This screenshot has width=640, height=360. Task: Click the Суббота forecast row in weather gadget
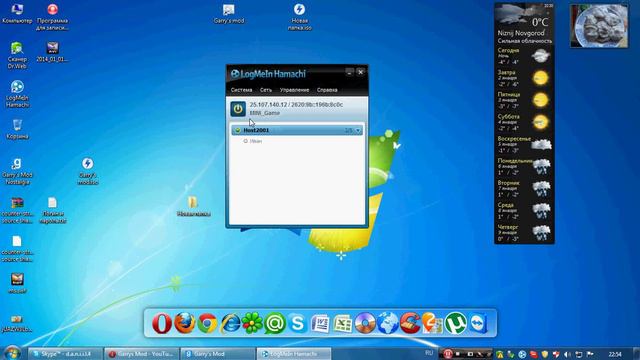(x=524, y=122)
